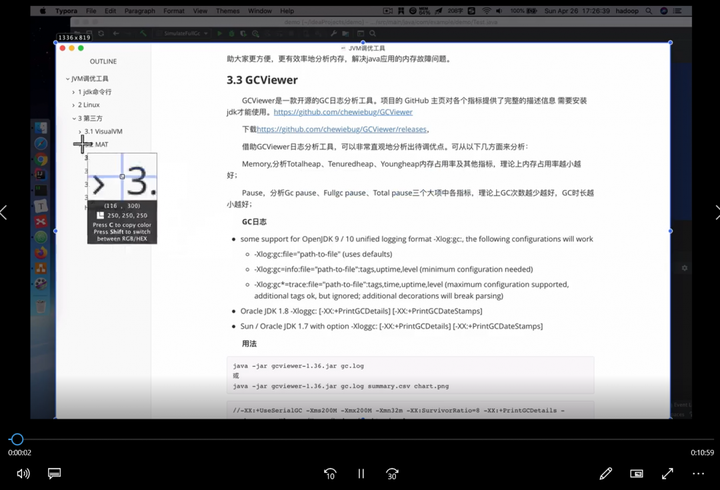Expand the 2 Linux outline section

point(73,105)
